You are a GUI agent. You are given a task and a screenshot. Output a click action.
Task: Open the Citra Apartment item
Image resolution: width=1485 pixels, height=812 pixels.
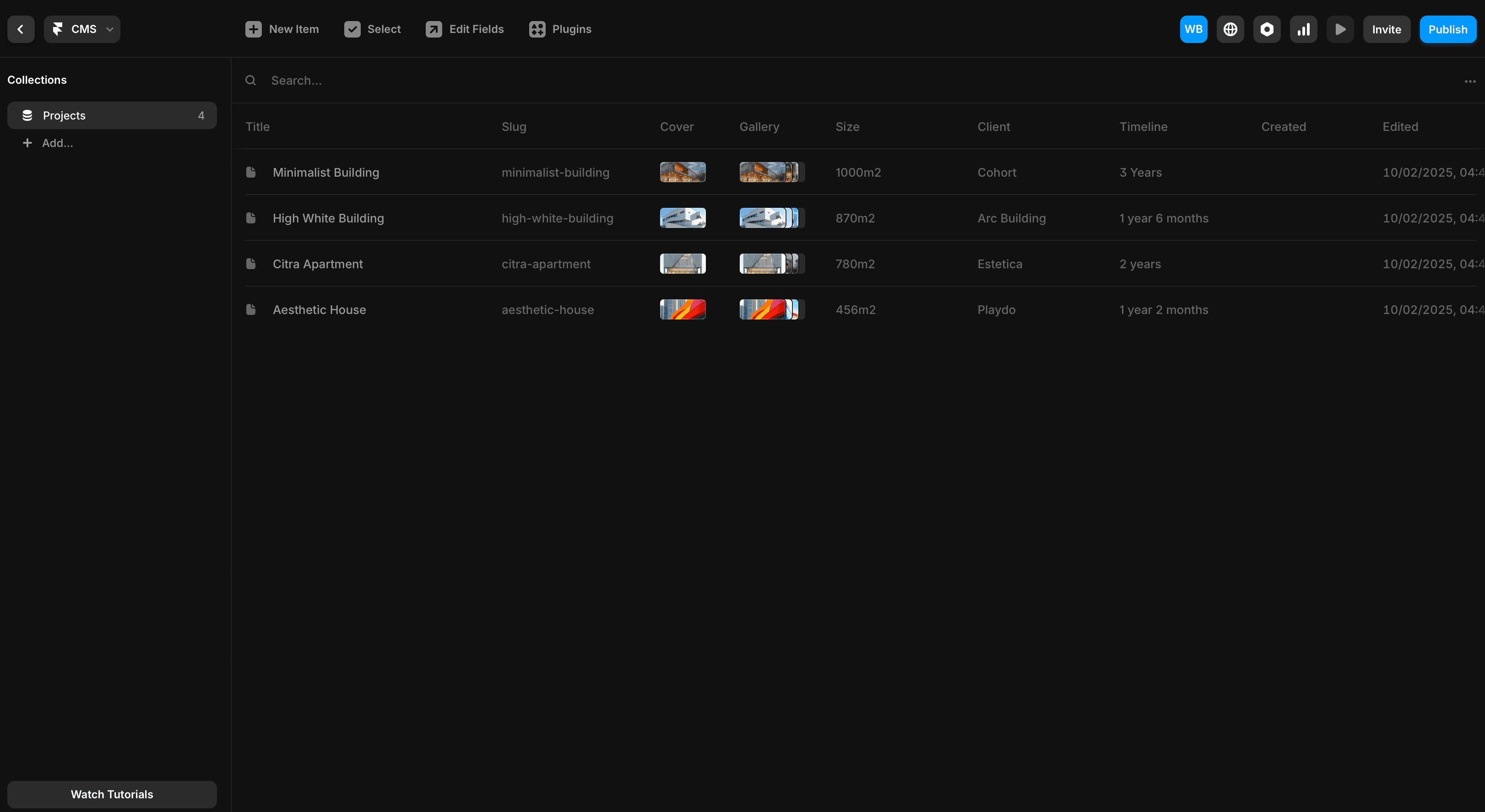(318, 264)
